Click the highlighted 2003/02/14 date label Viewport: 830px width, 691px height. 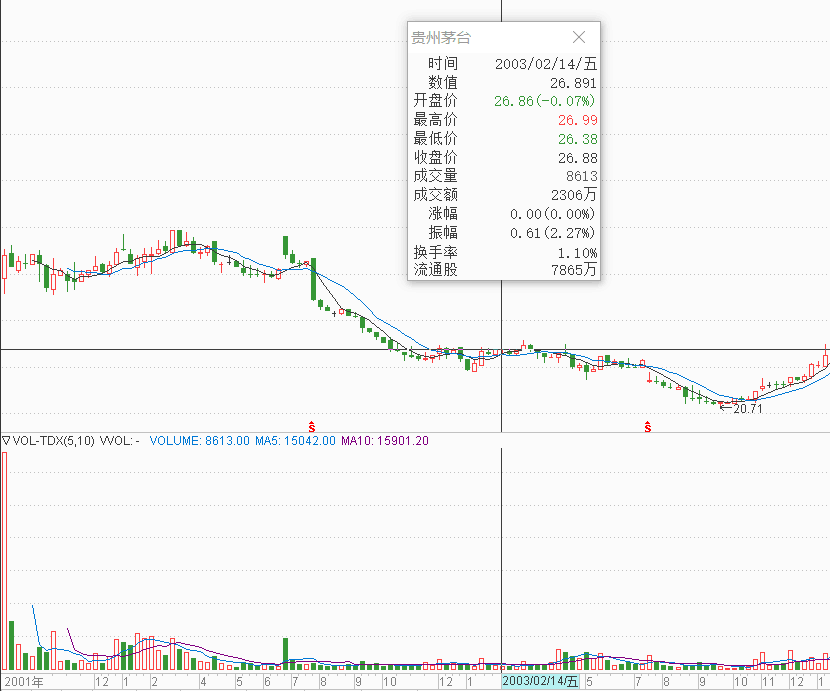coord(540,681)
